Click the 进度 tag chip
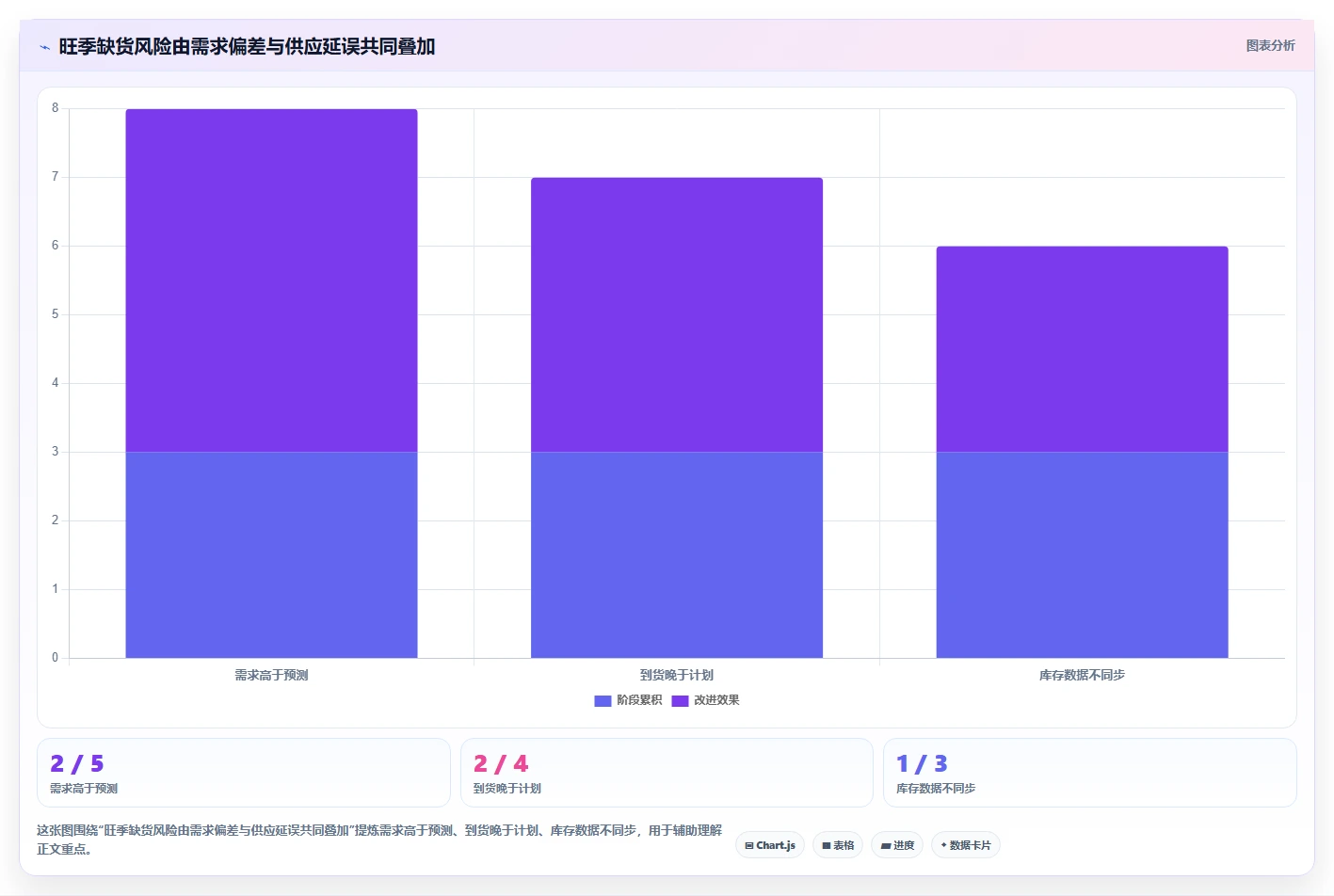This screenshot has height=896, width=1334. 897,845
